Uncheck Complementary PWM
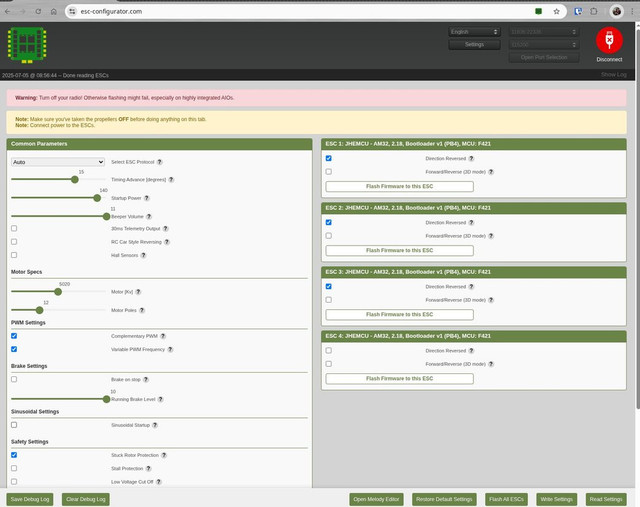Screen dimensions: 640x507 pyautogui.click(x=14, y=336)
